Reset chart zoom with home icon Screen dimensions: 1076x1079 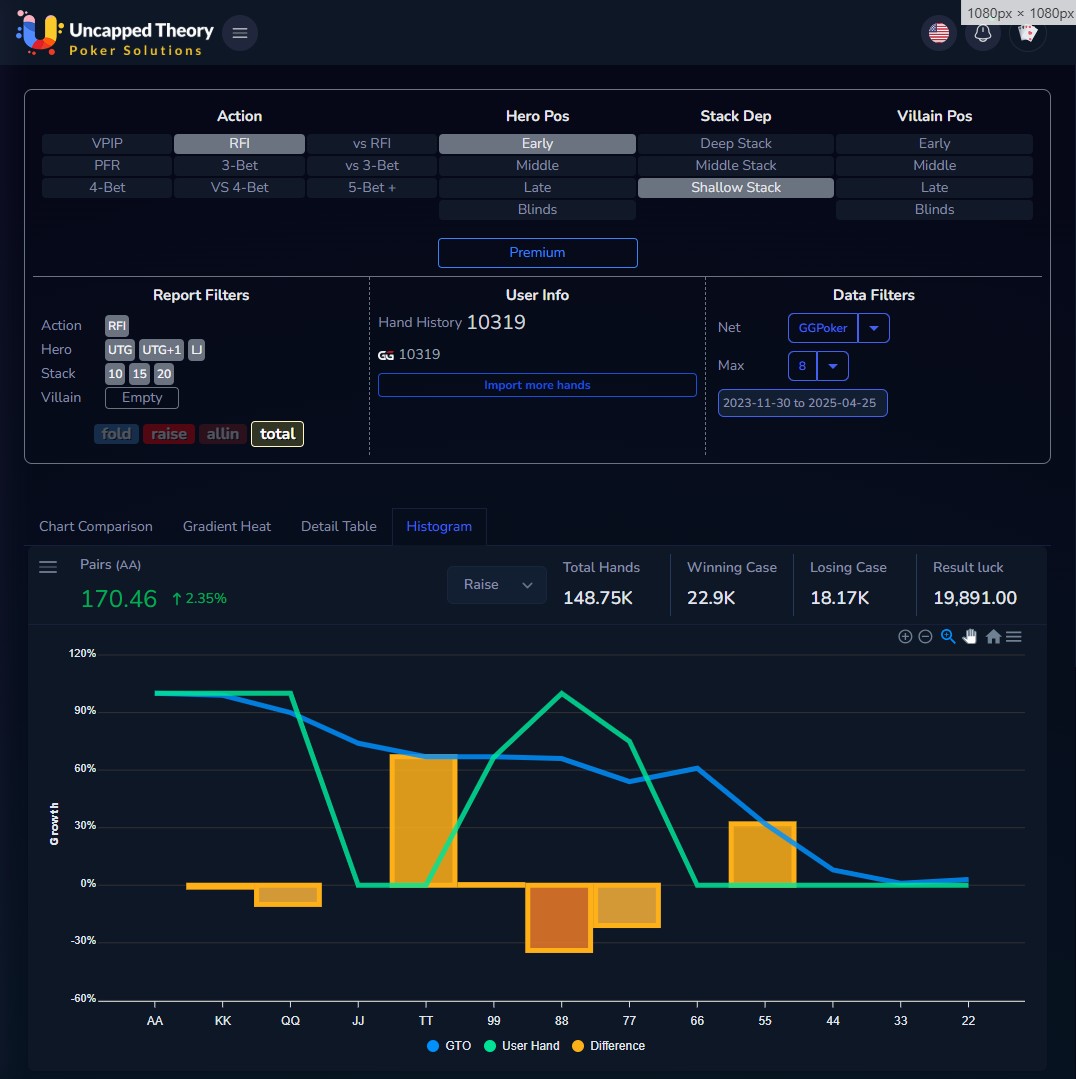(x=993, y=637)
